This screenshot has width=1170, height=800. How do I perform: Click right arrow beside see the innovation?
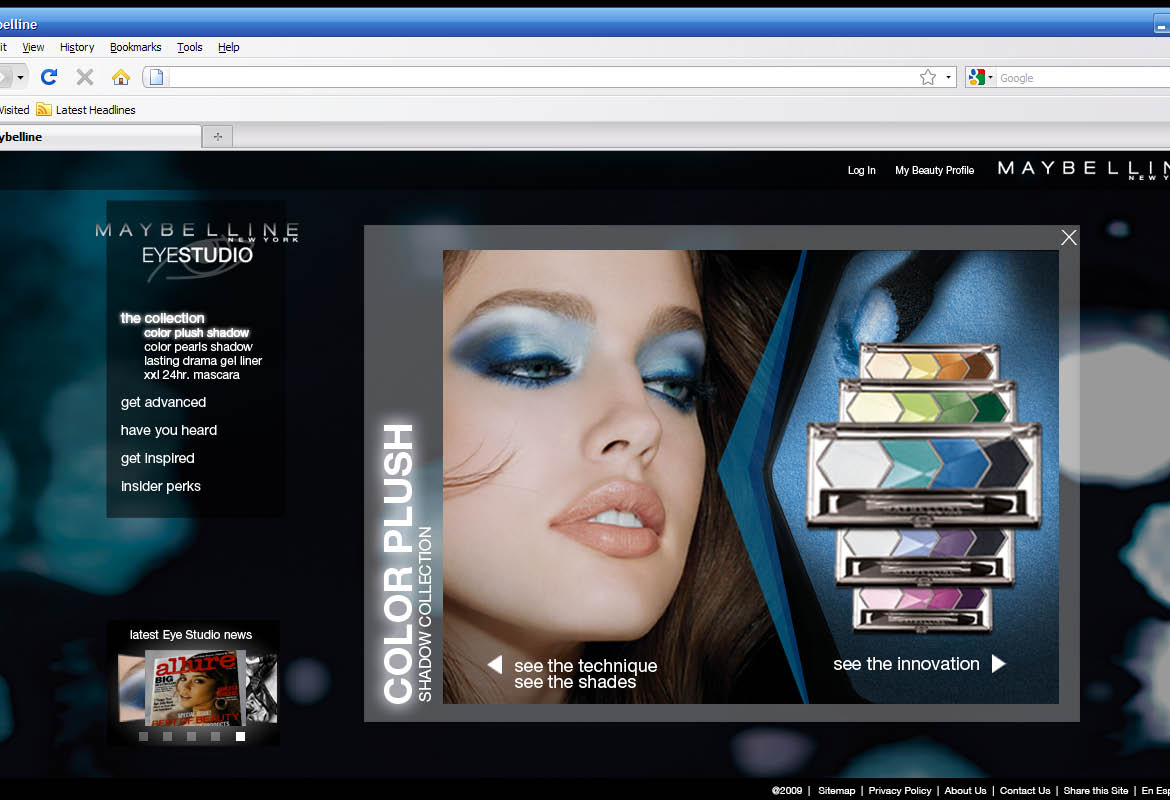pyautogui.click(x=998, y=664)
